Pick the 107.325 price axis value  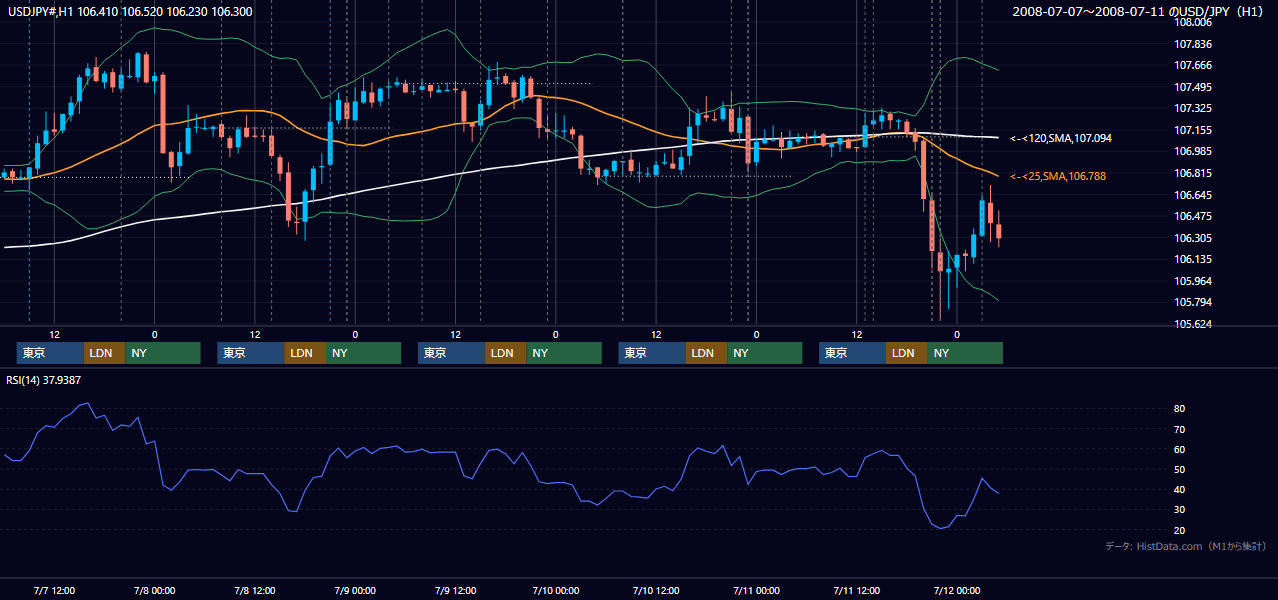[1192, 108]
